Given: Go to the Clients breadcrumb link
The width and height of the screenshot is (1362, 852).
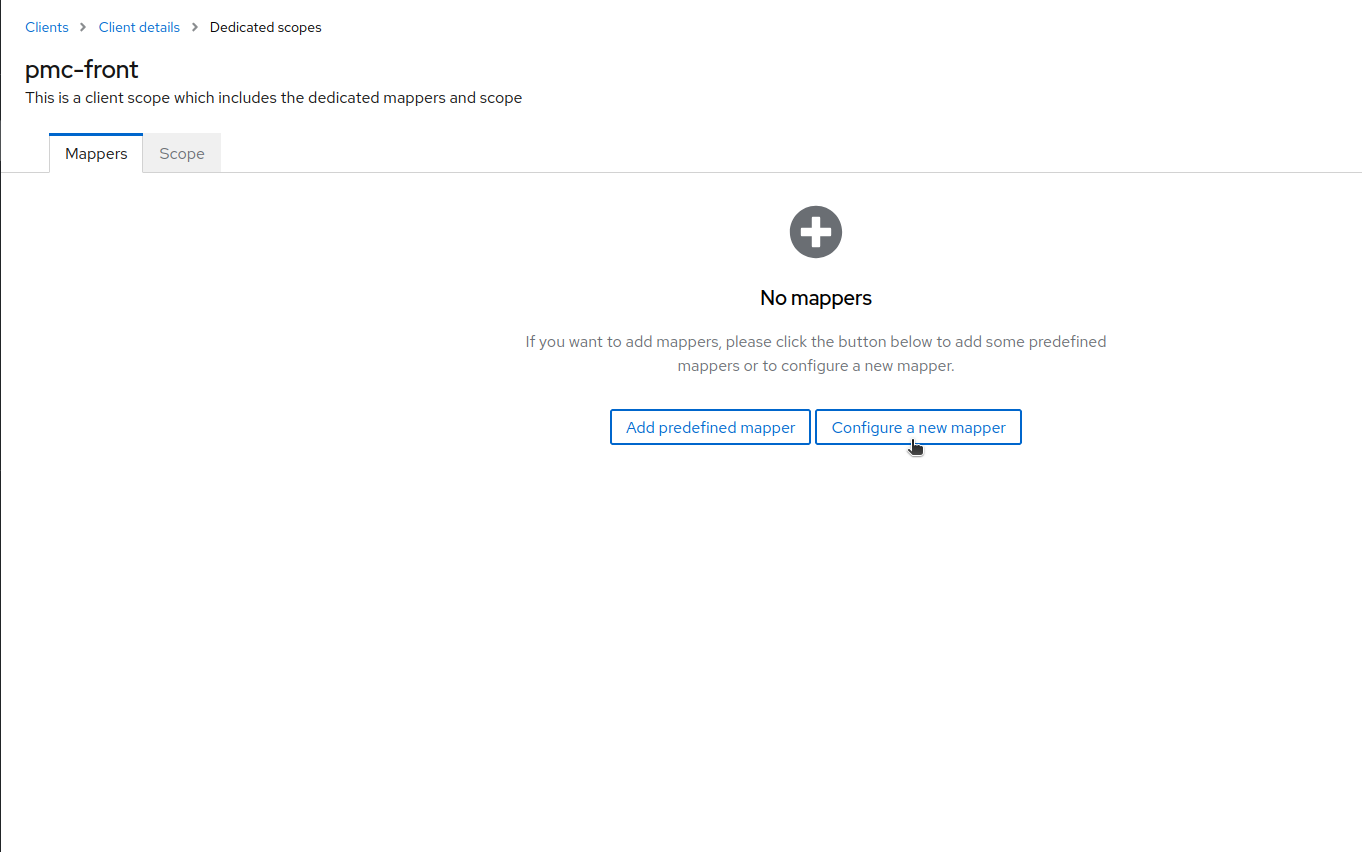Looking at the screenshot, I should point(47,28).
